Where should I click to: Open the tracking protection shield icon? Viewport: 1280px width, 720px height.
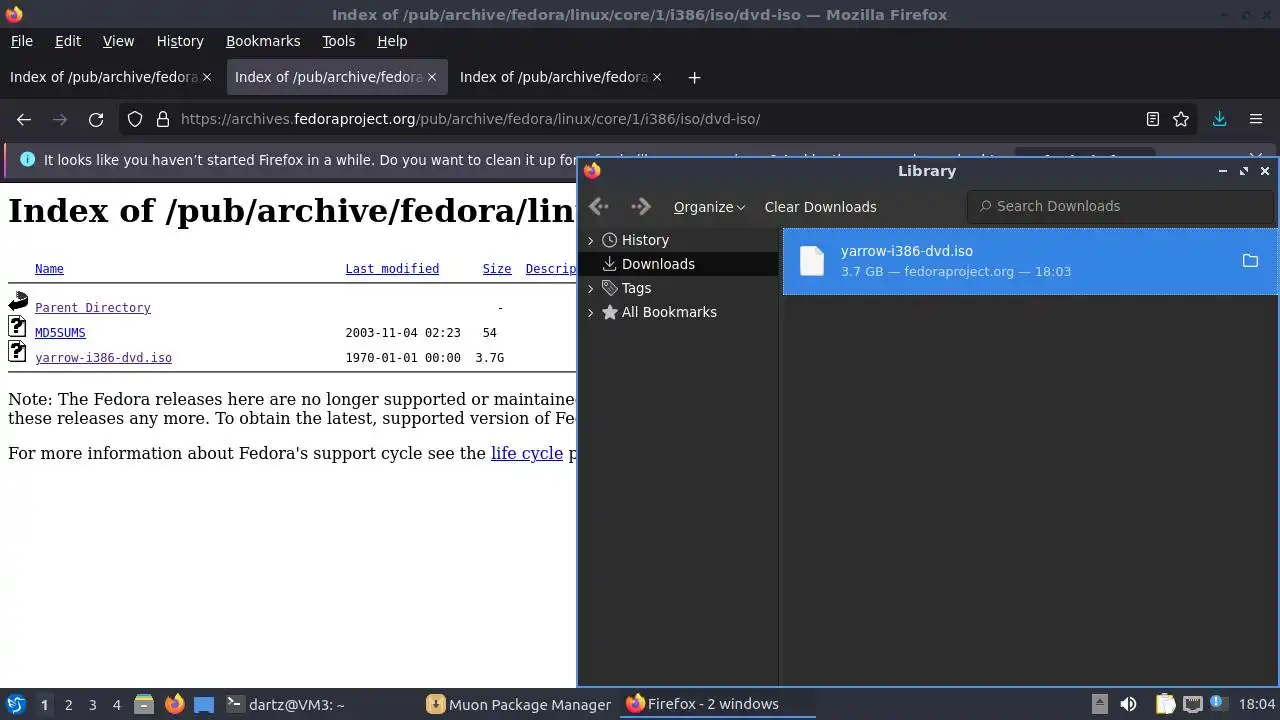click(x=135, y=119)
